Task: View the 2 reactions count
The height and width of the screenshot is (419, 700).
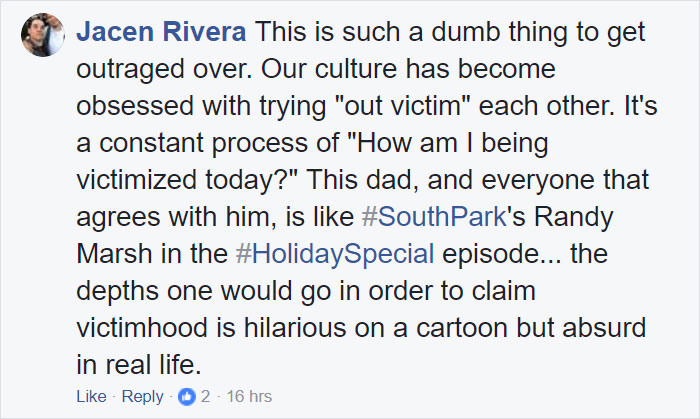Action: click(x=205, y=397)
